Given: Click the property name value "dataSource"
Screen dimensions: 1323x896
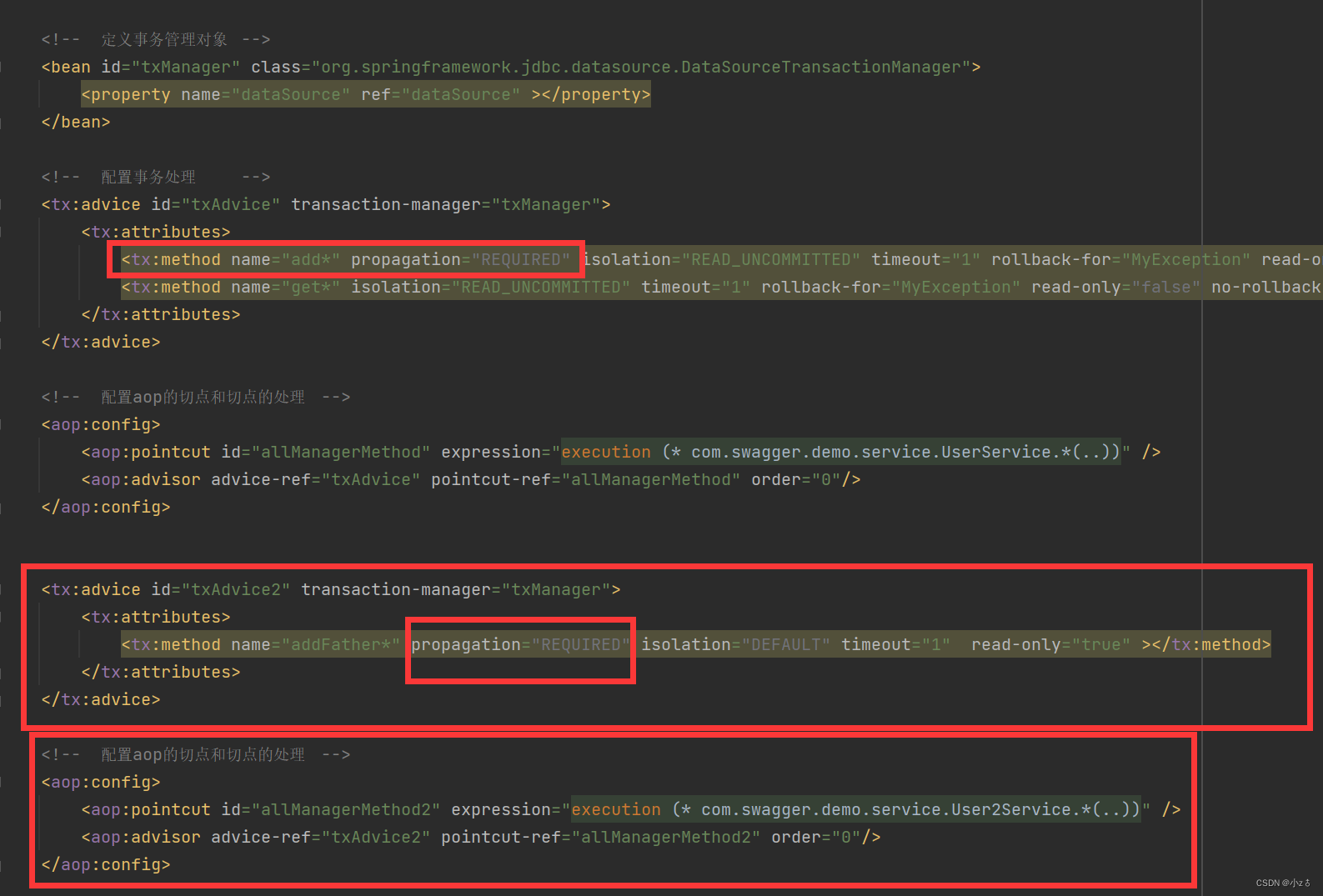Looking at the screenshot, I should (x=290, y=94).
